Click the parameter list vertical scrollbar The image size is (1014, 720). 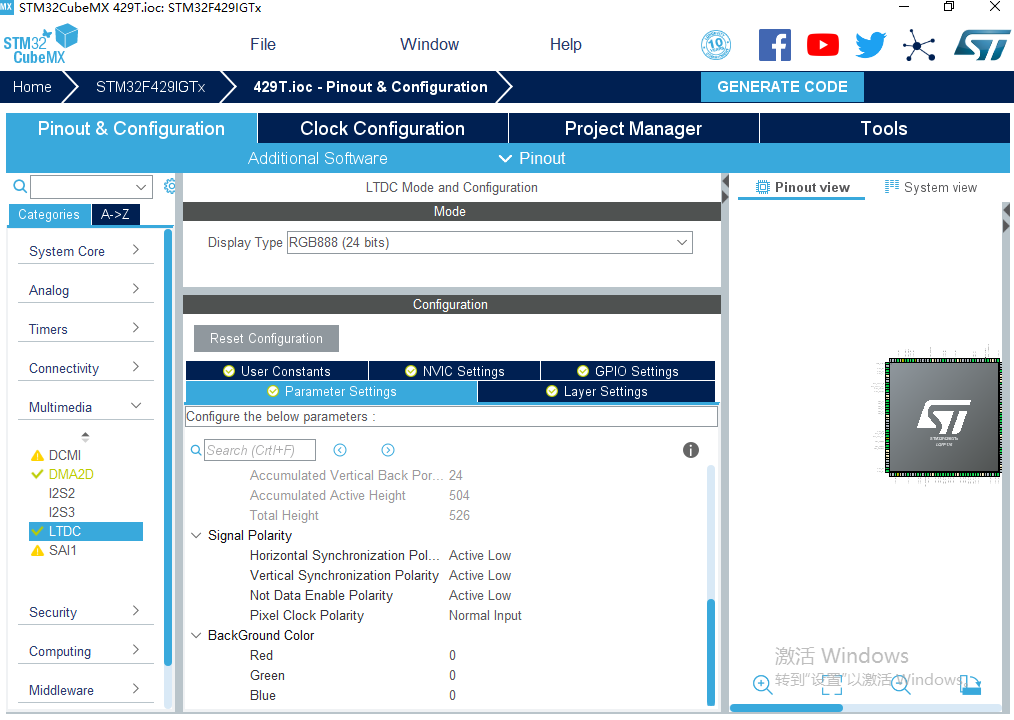711,652
